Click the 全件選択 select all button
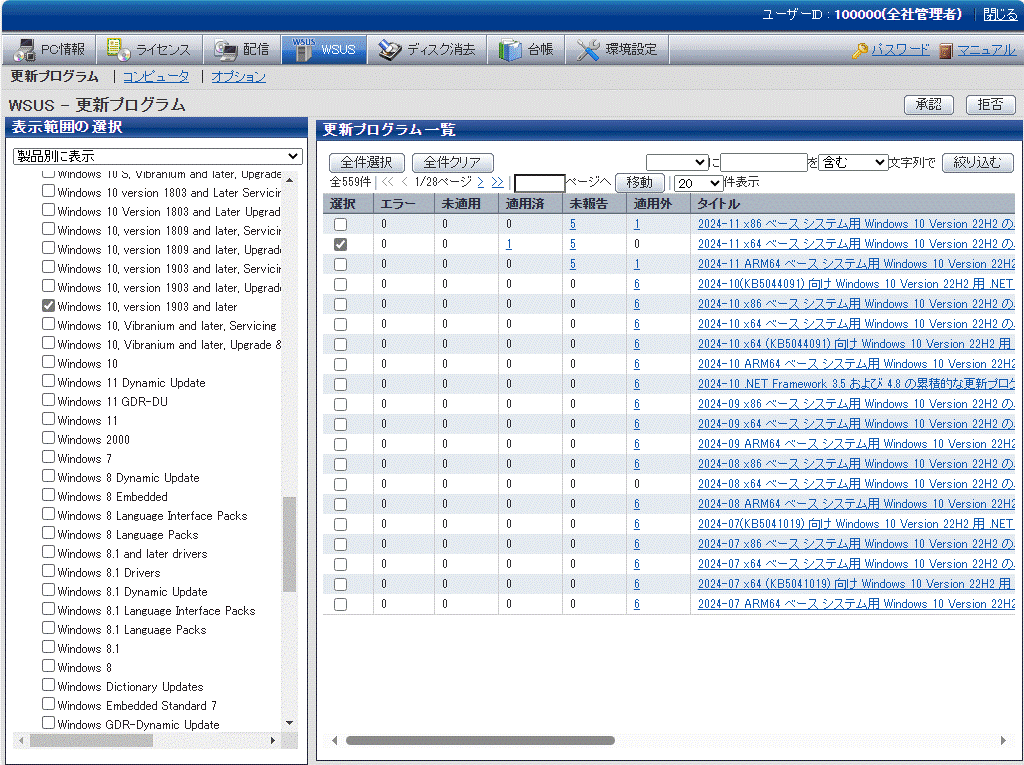This screenshot has width=1024, height=765. pyautogui.click(x=366, y=162)
